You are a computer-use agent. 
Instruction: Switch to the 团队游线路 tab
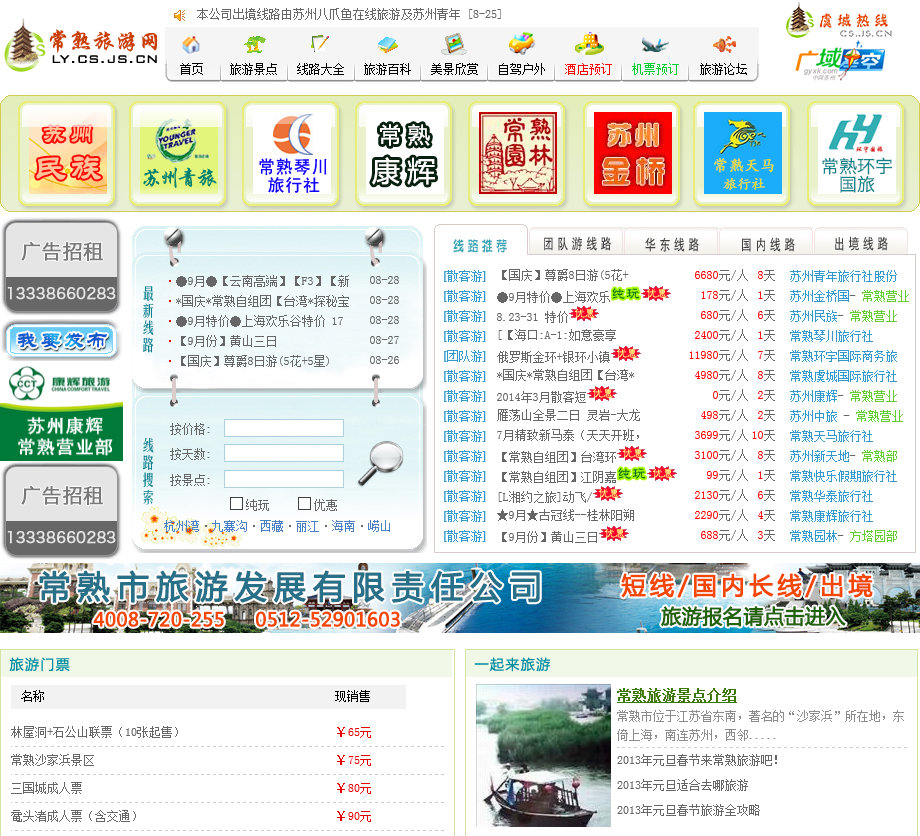click(x=577, y=243)
